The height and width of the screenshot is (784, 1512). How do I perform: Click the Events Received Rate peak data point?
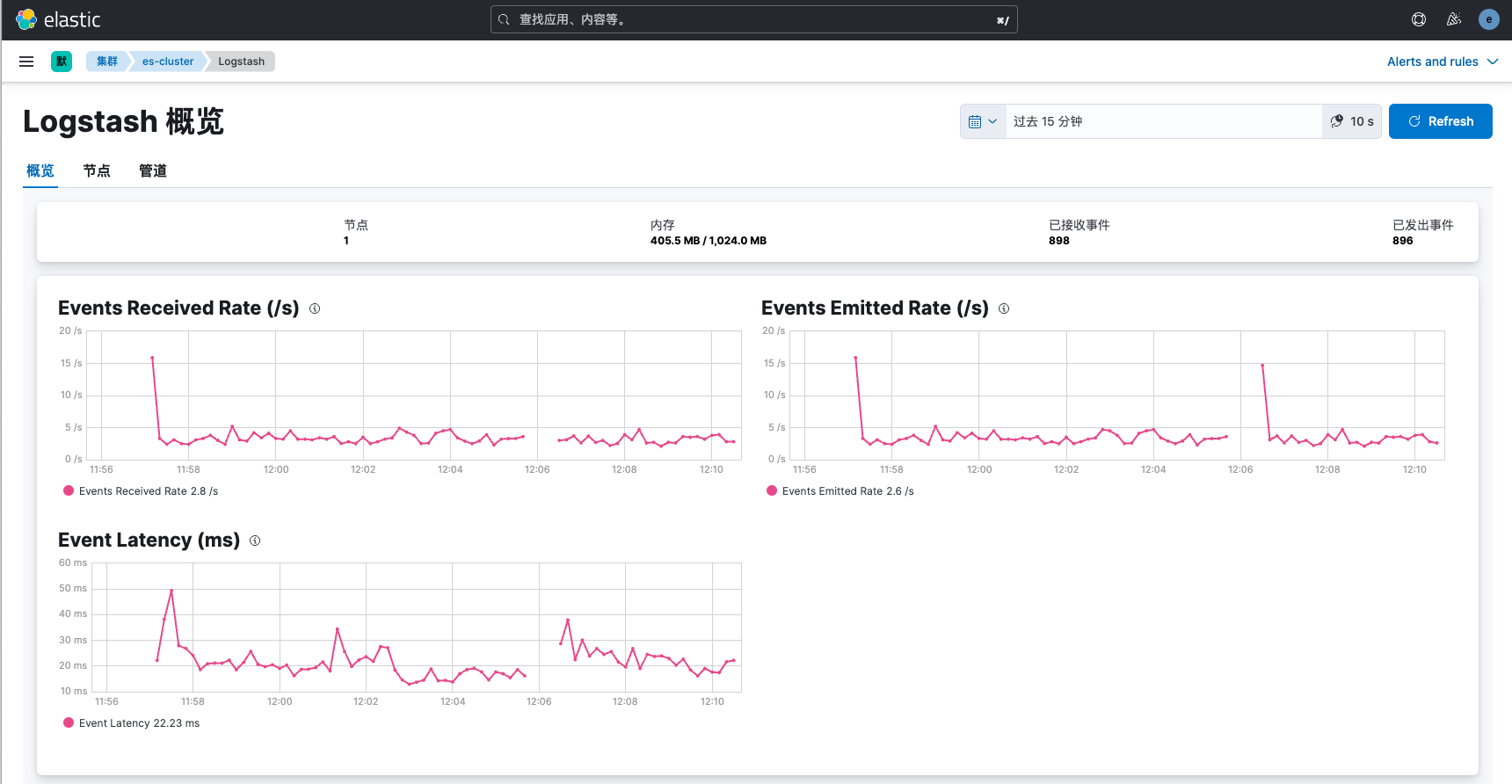click(x=152, y=358)
